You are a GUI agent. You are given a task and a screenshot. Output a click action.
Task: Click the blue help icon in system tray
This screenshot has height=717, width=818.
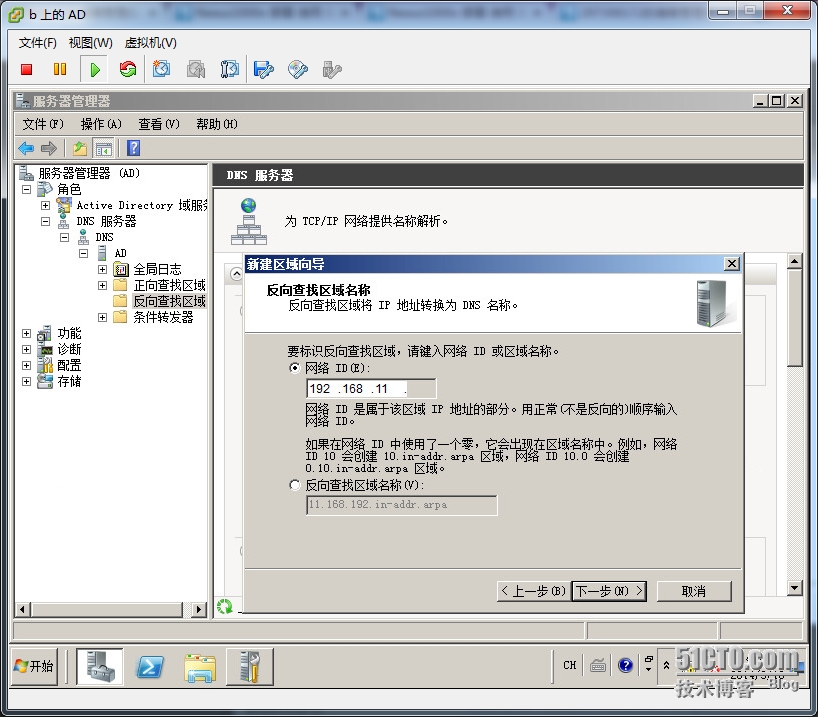[x=625, y=665]
